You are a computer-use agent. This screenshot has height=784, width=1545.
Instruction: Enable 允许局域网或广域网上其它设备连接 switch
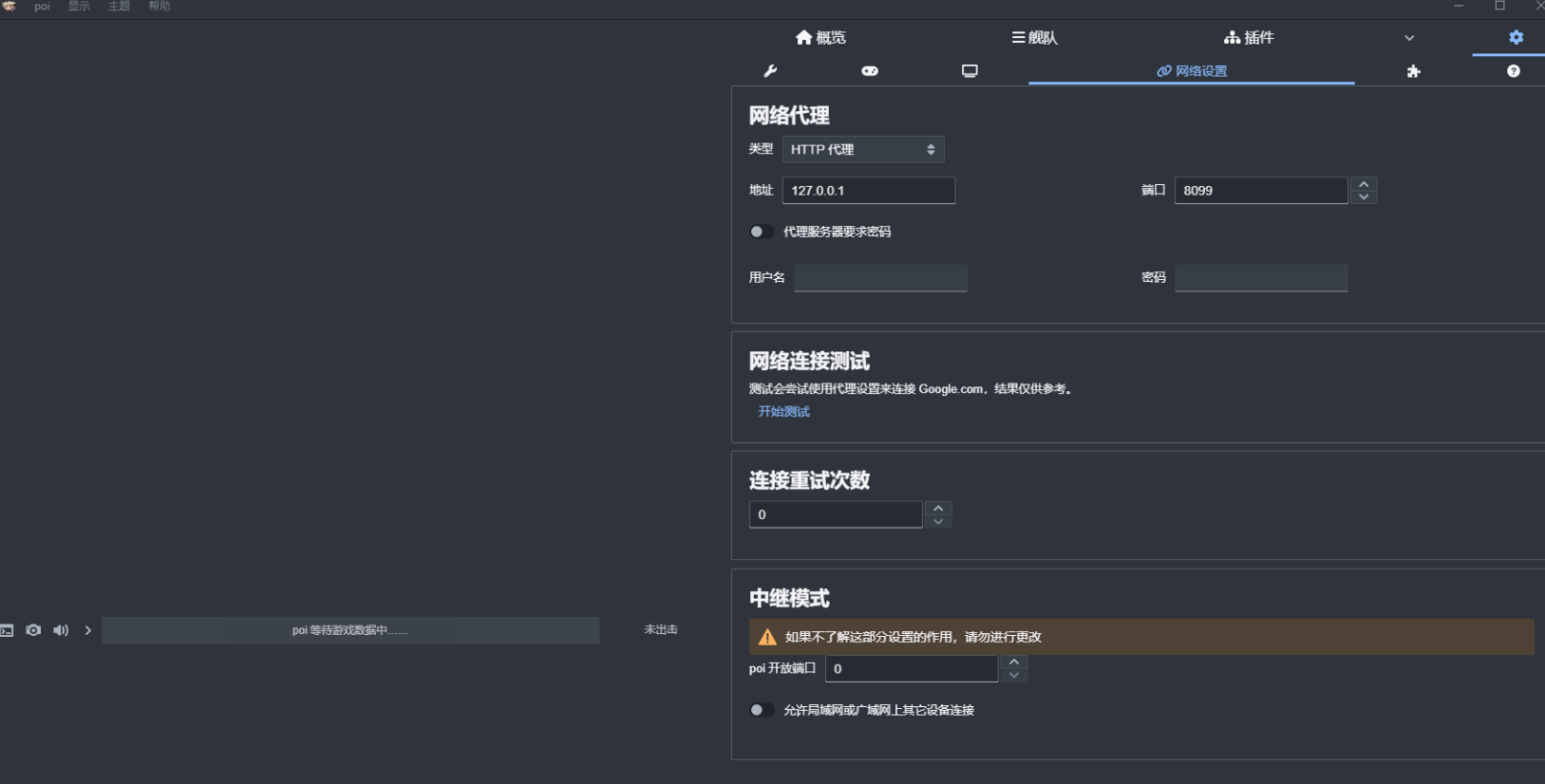761,710
